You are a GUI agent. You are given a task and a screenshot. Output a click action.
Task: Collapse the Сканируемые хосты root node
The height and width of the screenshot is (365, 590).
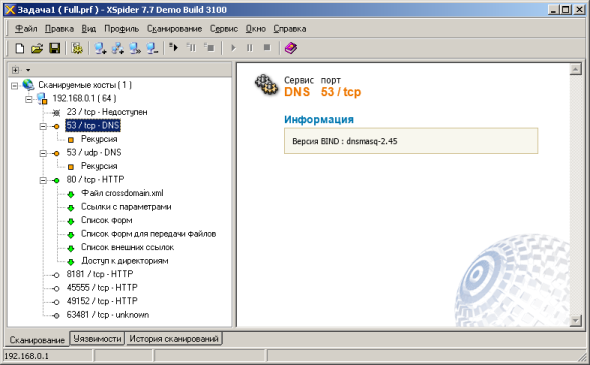point(14,86)
